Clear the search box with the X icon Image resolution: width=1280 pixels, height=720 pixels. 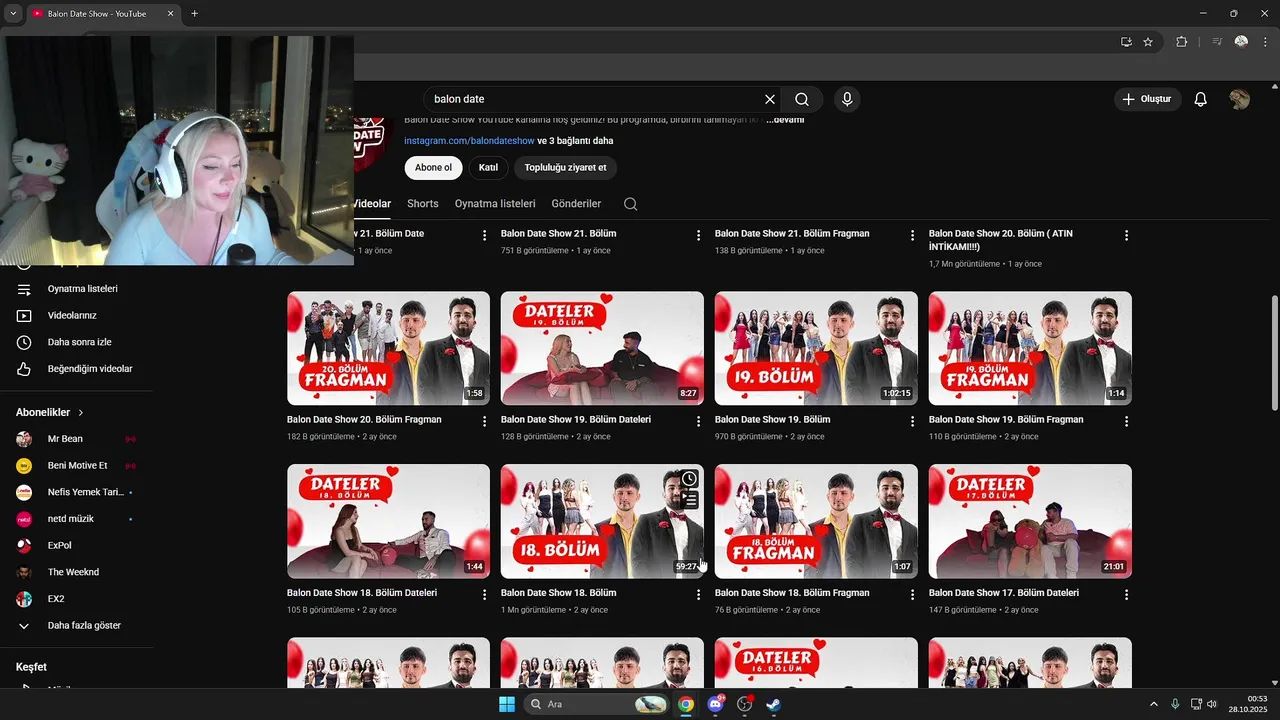click(770, 99)
